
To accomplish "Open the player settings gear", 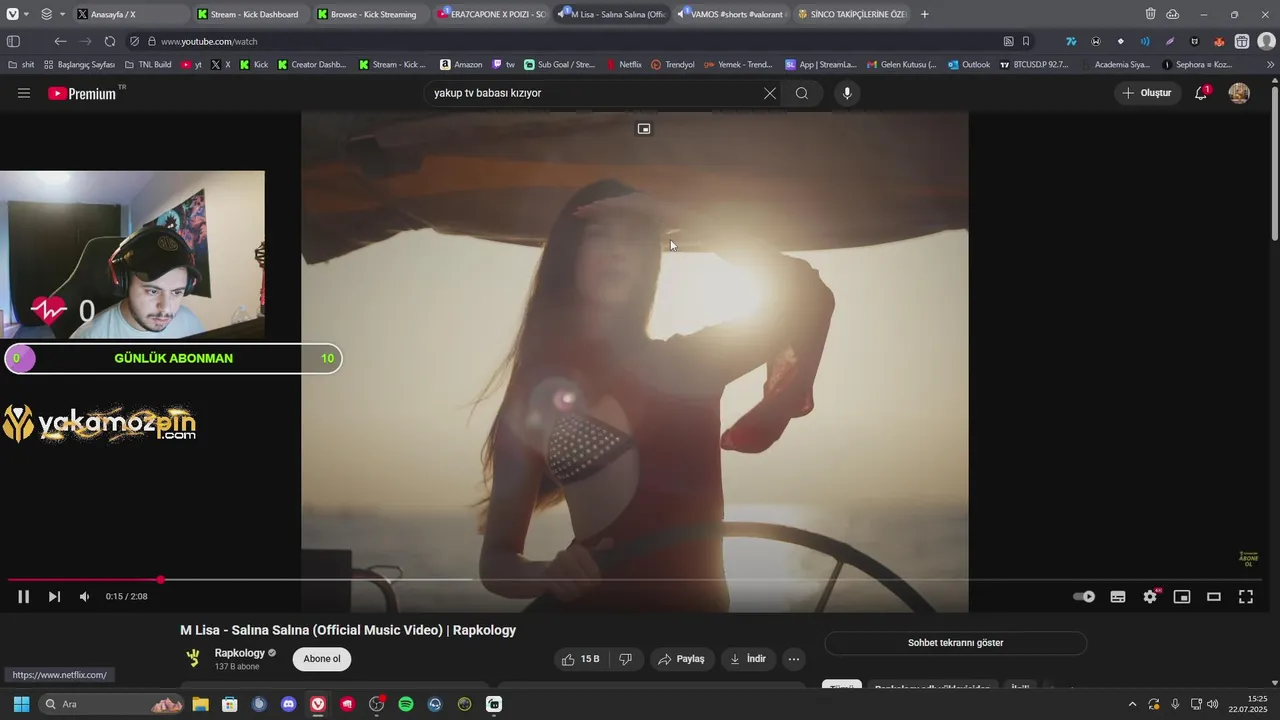I will (1150, 597).
